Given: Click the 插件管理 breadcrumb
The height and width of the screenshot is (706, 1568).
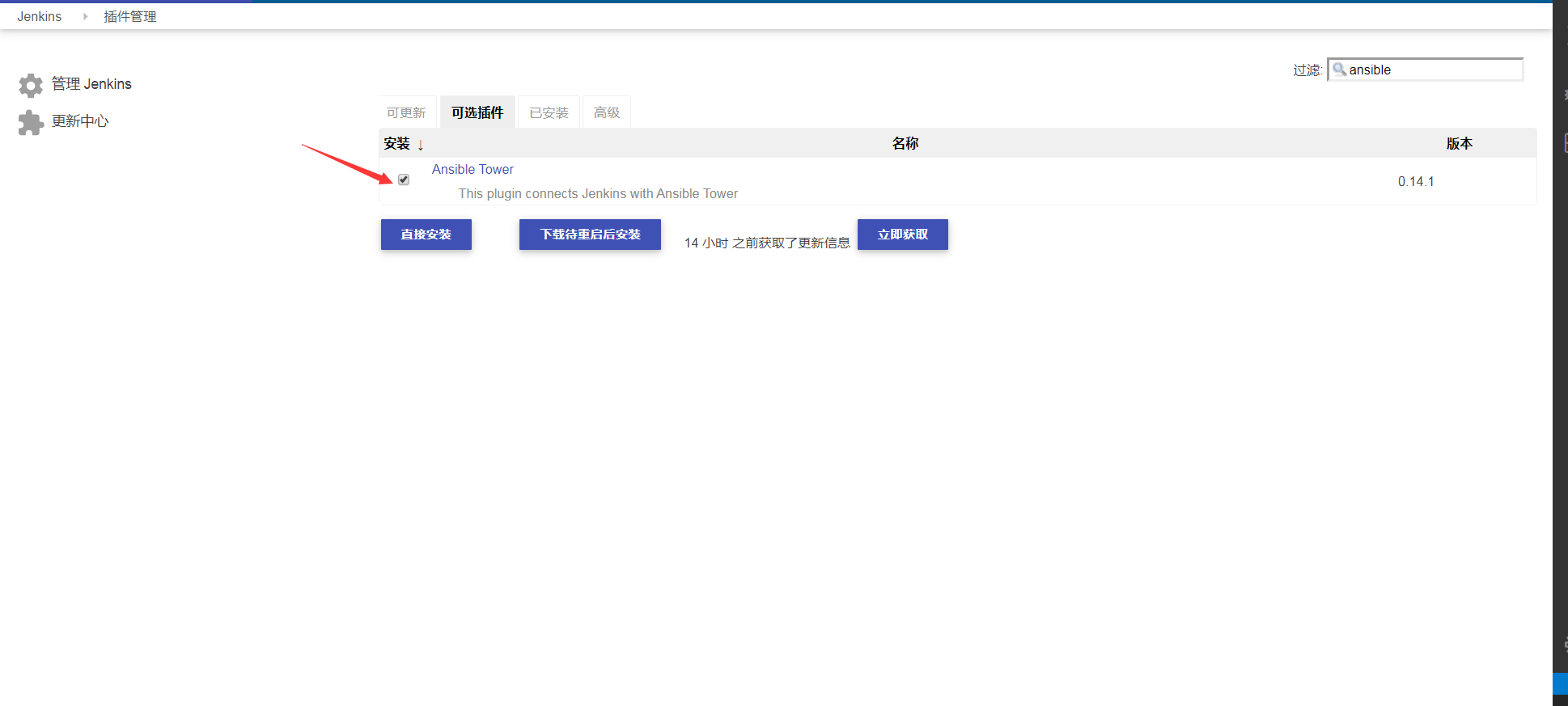Looking at the screenshot, I should coord(130,16).
